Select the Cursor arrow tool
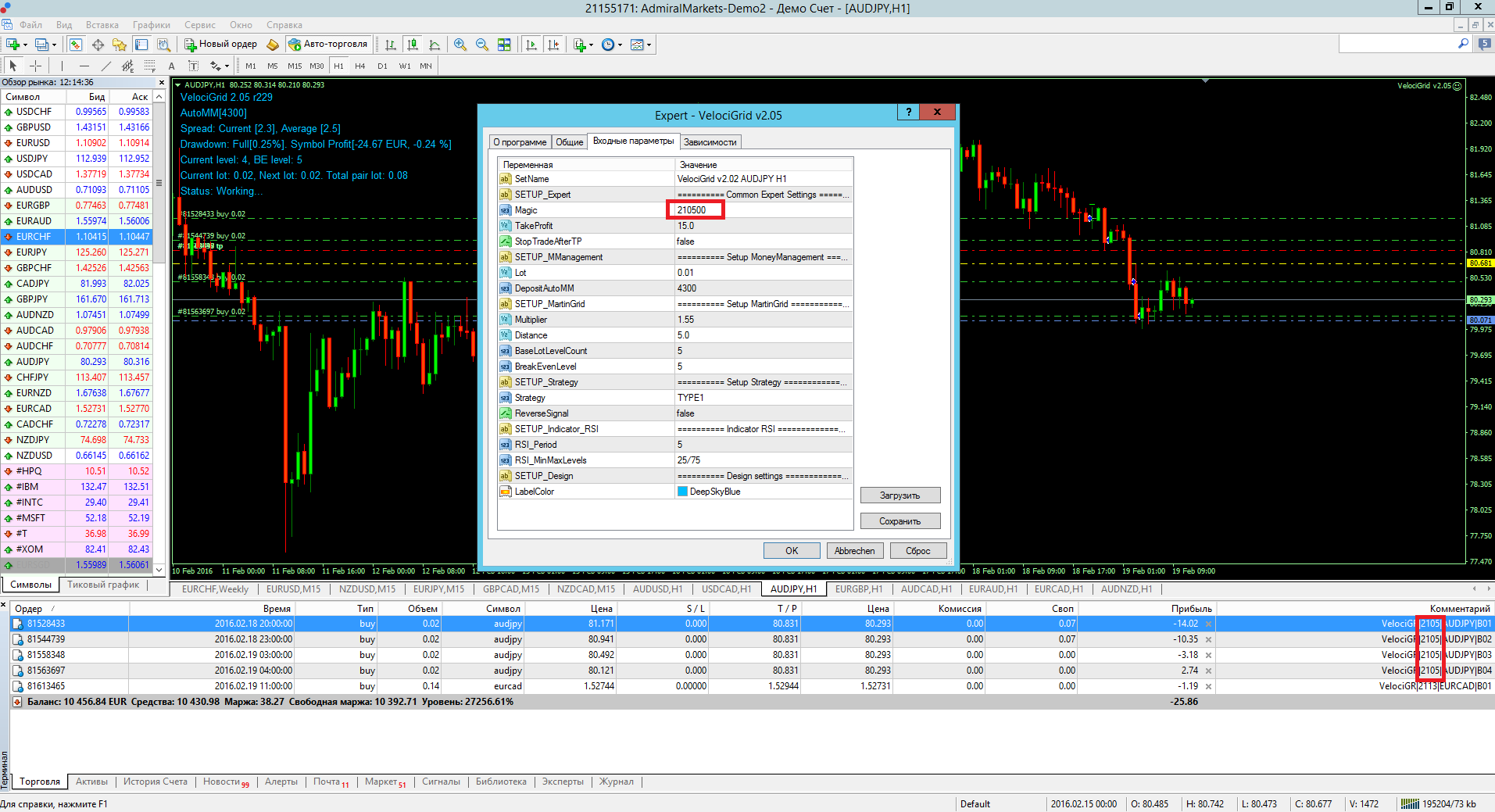Screen dimensions: 1495x812 pyautogui.click(x=13, y=66)
